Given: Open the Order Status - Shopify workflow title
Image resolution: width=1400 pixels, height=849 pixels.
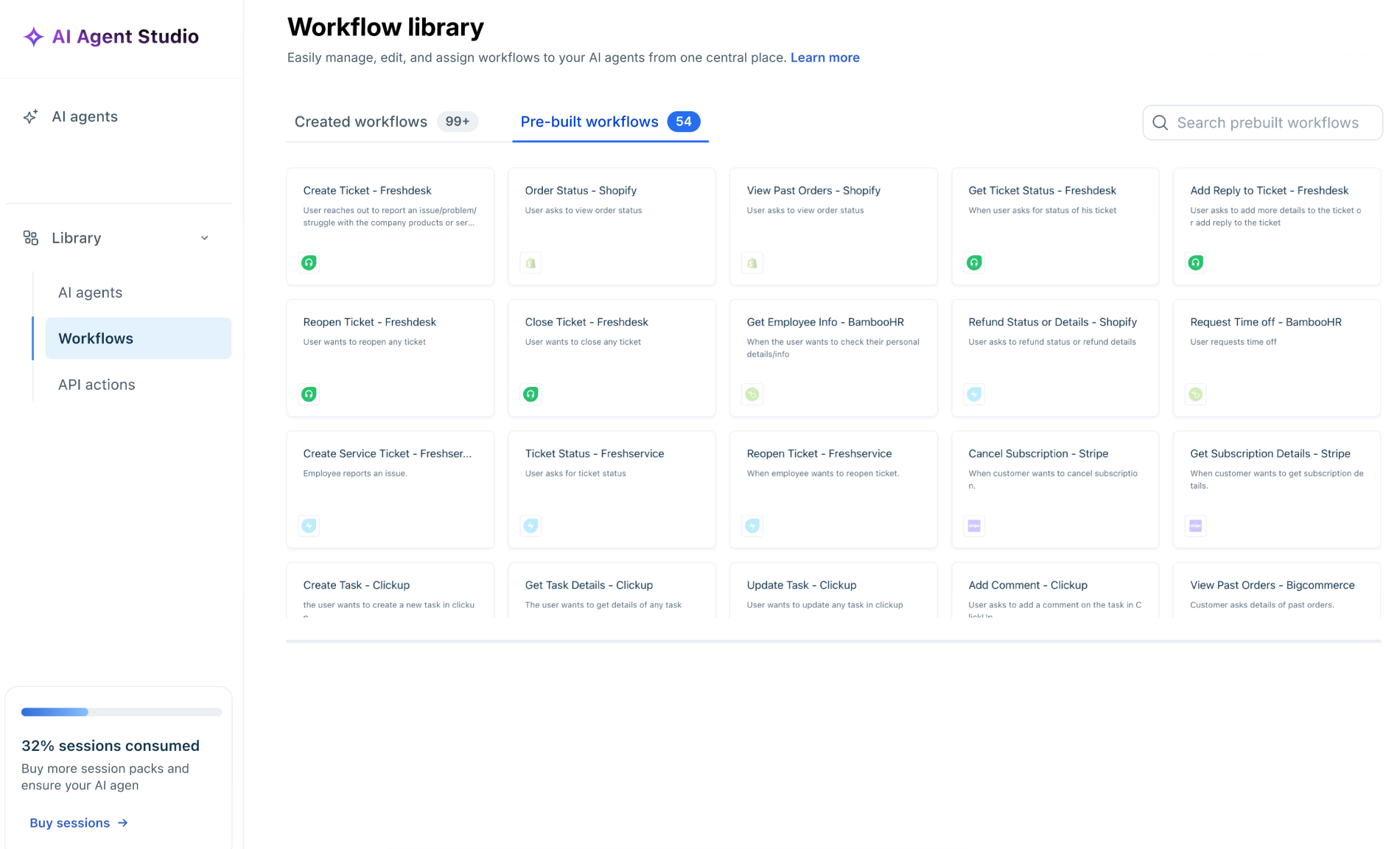Looking at the screenshot, I should [x=581, y=190].
